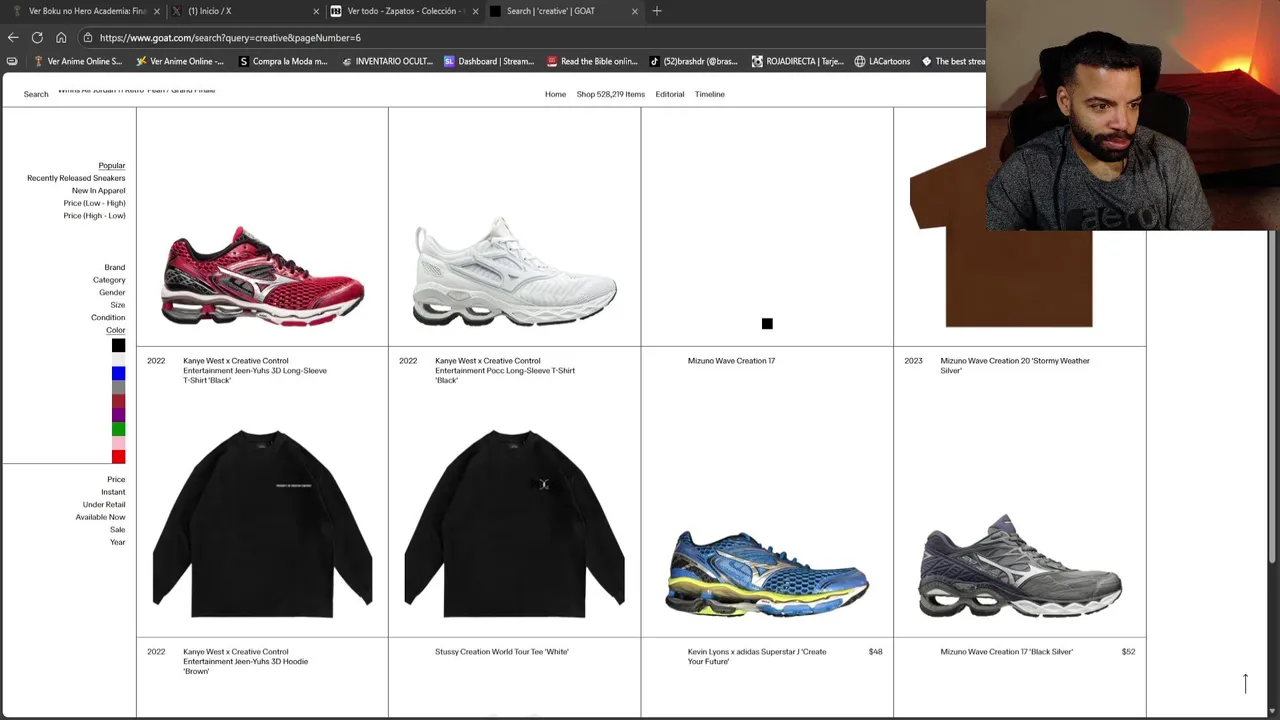This screenshot has height=720, width=1280.
Task: Select the pink color swatch
Action: (118, 443)
